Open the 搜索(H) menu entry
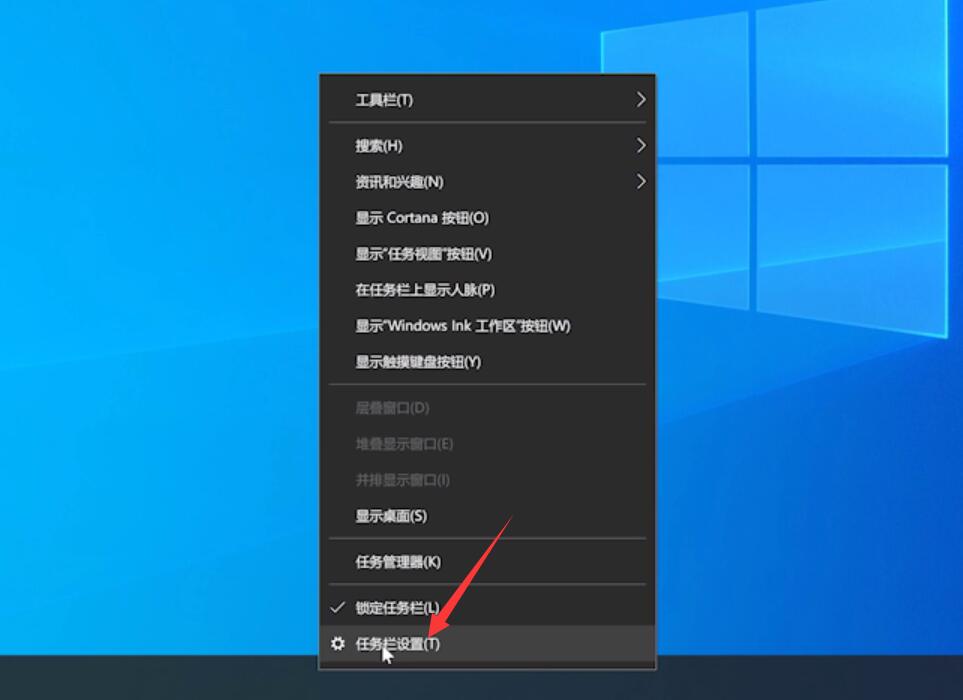 pyautogui.click(x=488, y=146)
